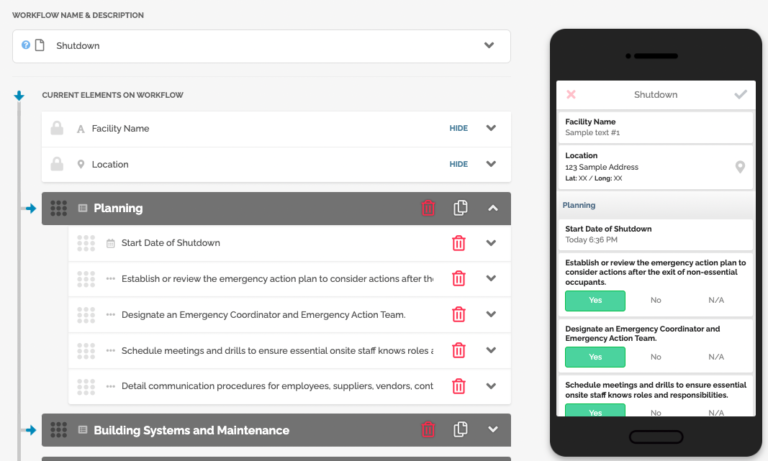Open the Schedule meetings and drills element

click(277, 350)
